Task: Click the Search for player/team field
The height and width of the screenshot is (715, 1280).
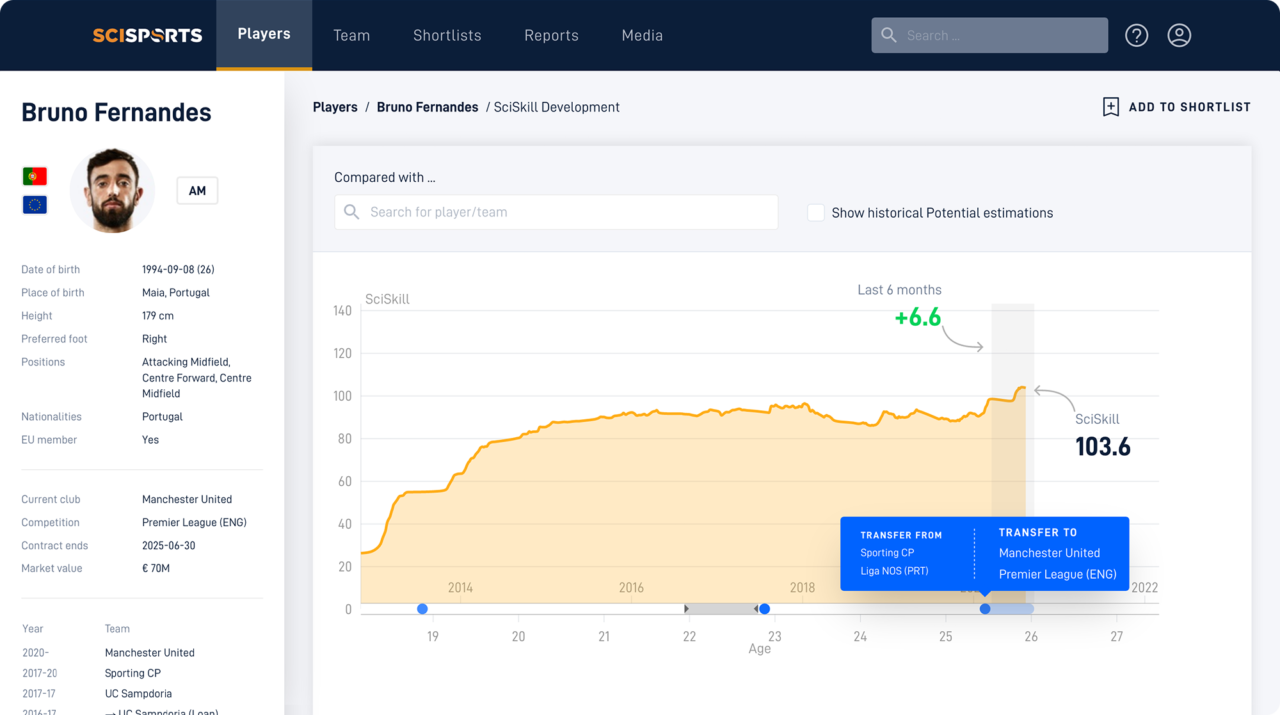Action: tap(556, 212)
